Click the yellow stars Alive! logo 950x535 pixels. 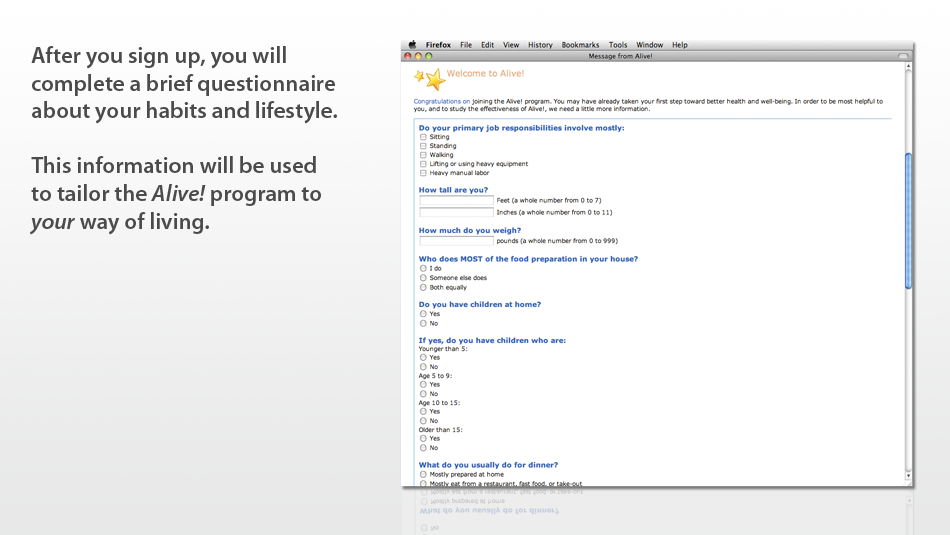(430, 78)
